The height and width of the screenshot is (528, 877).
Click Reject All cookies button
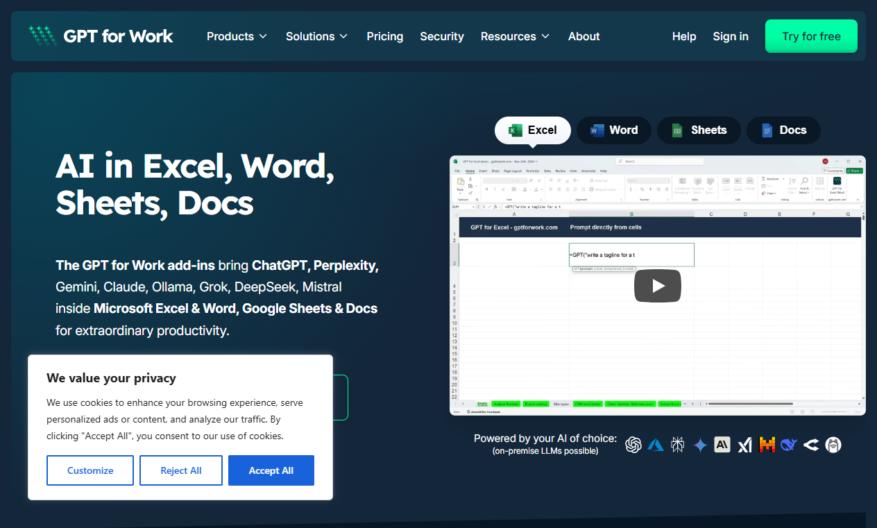[x=181, y=470]
